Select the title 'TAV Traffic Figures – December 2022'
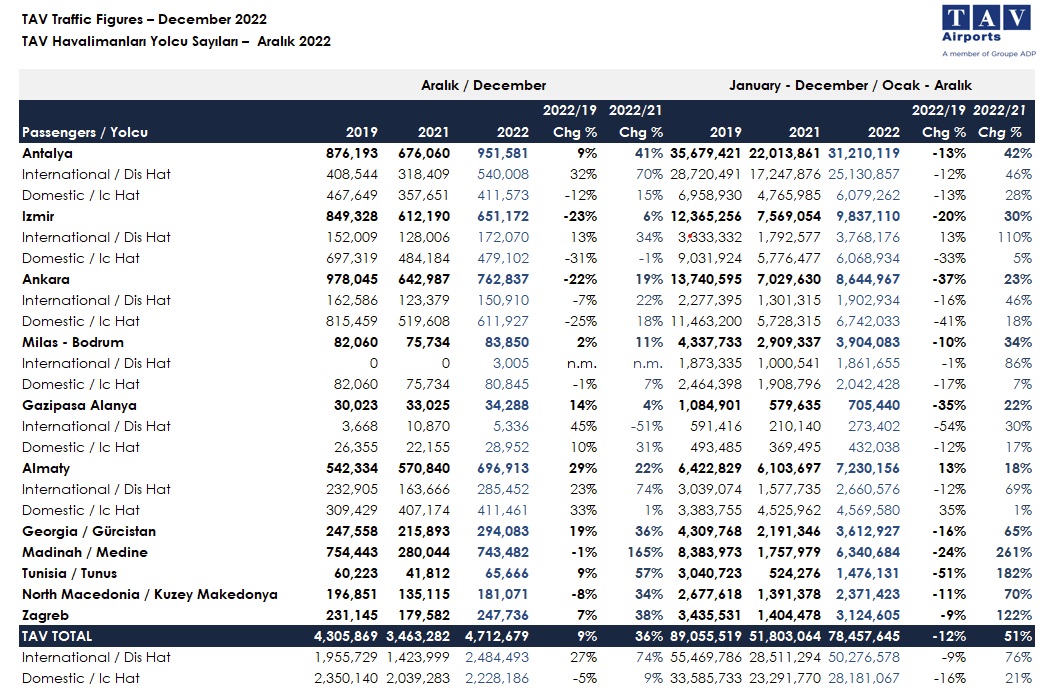Screen dimensions: 1054x699 pos(144,19)
